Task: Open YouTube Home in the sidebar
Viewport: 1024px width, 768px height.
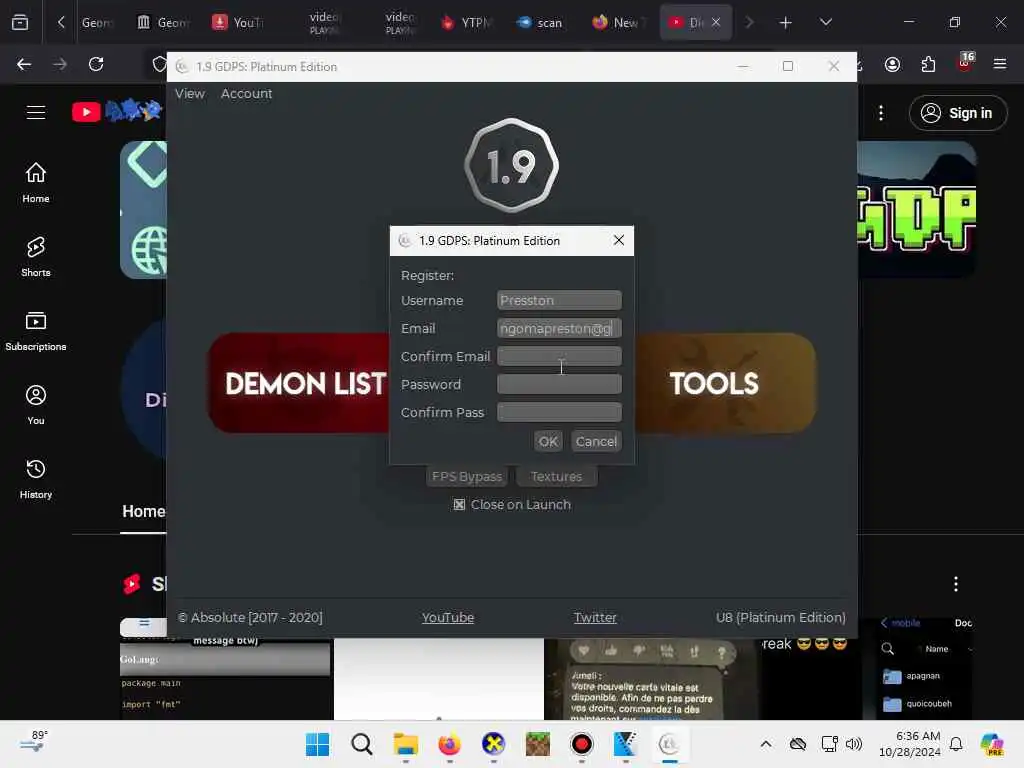Action: tap(36, 183)
